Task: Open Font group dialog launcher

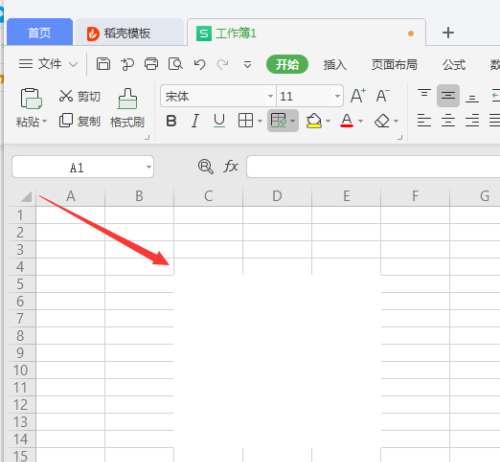Action: coord(400,138)
